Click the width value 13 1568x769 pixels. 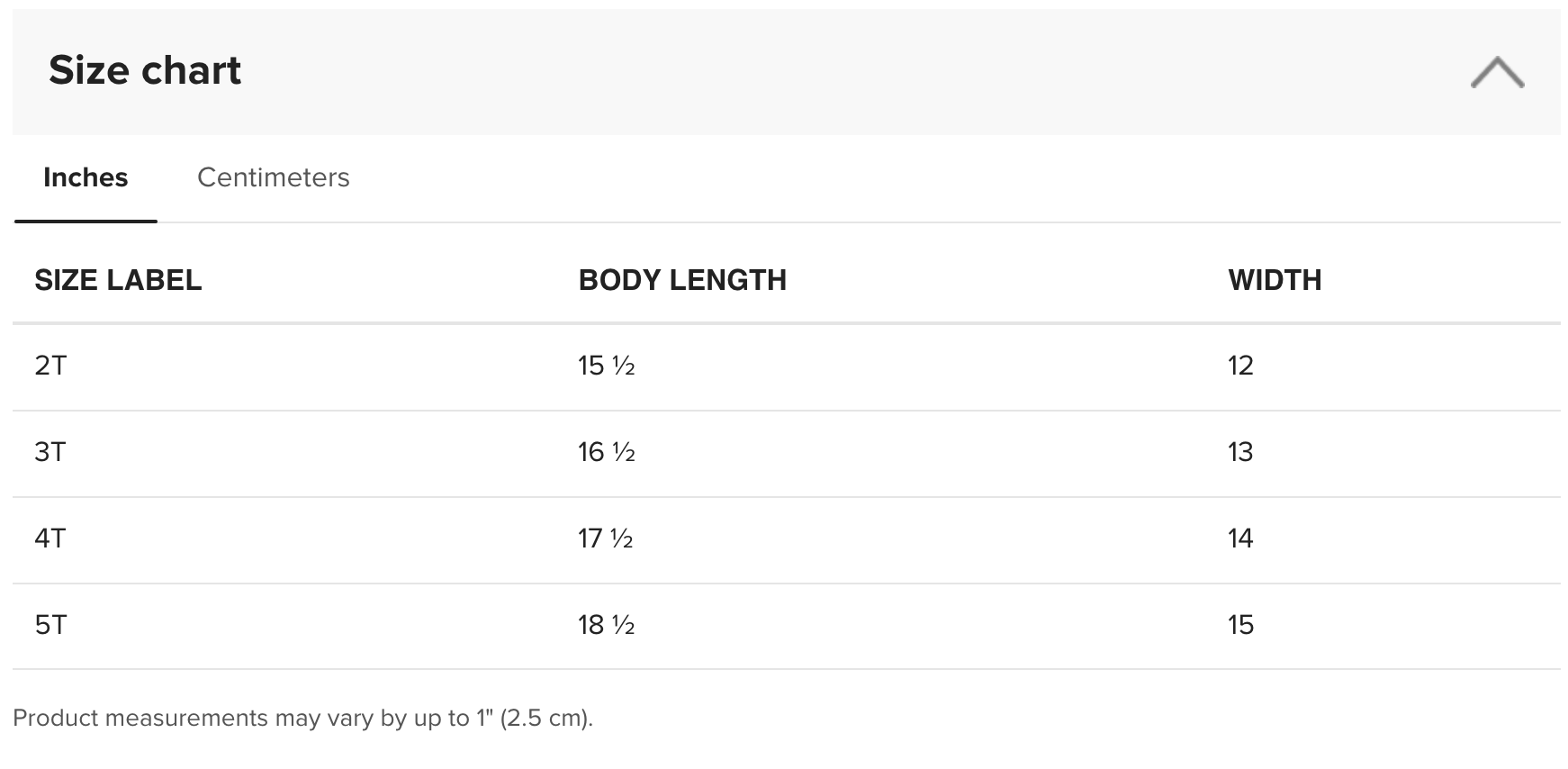(x=1240, y=452)
